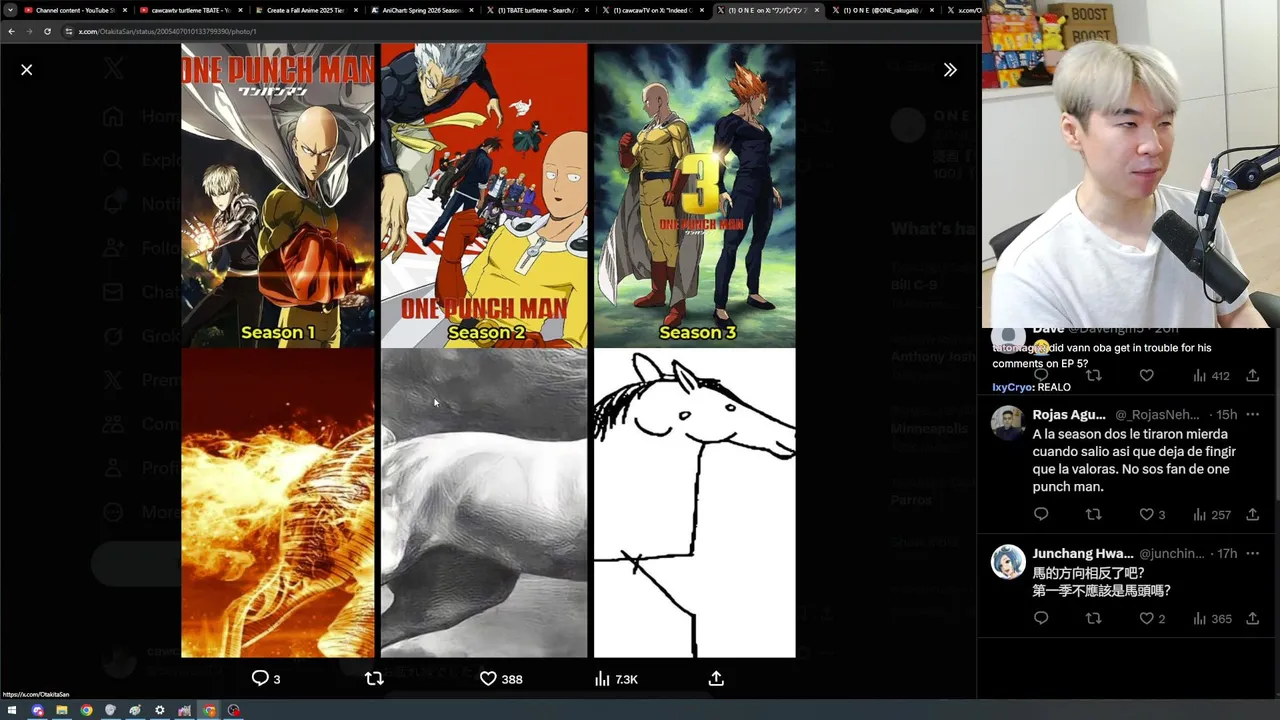Close the AniChart tab
Screen dimensions: 1280x720
click(471, 10)
